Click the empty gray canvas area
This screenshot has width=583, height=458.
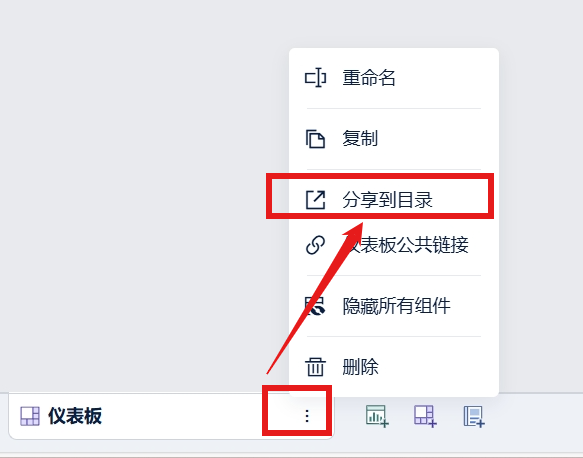point(141,186)
